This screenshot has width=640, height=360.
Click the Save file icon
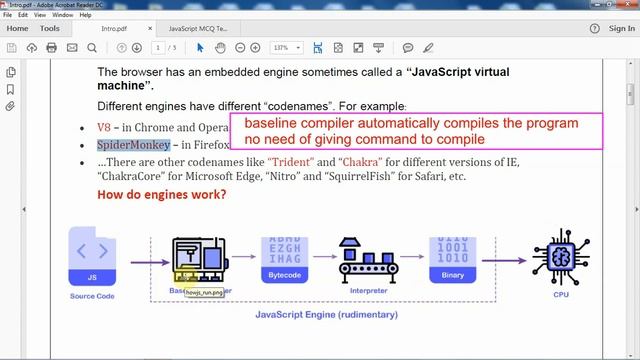click(x=11, y=48)
